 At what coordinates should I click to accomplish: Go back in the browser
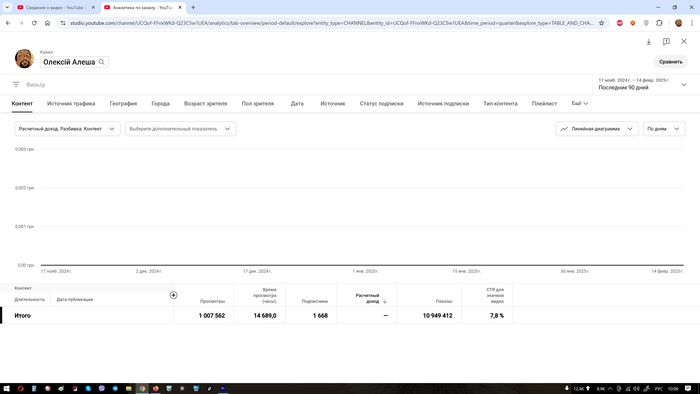(x=8, y=23)
